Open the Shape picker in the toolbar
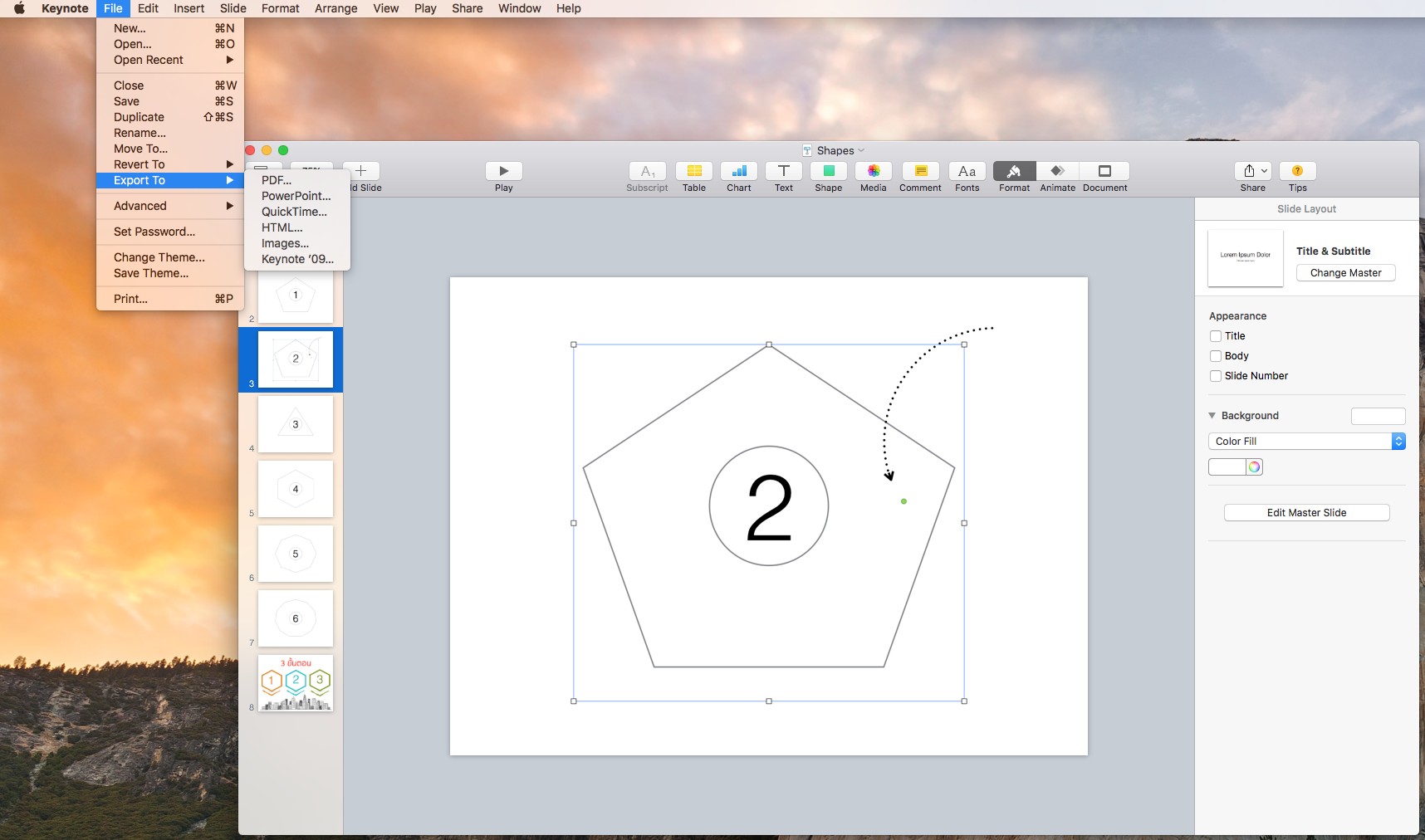The image size is (1425, 840). (x=827, y=173)
